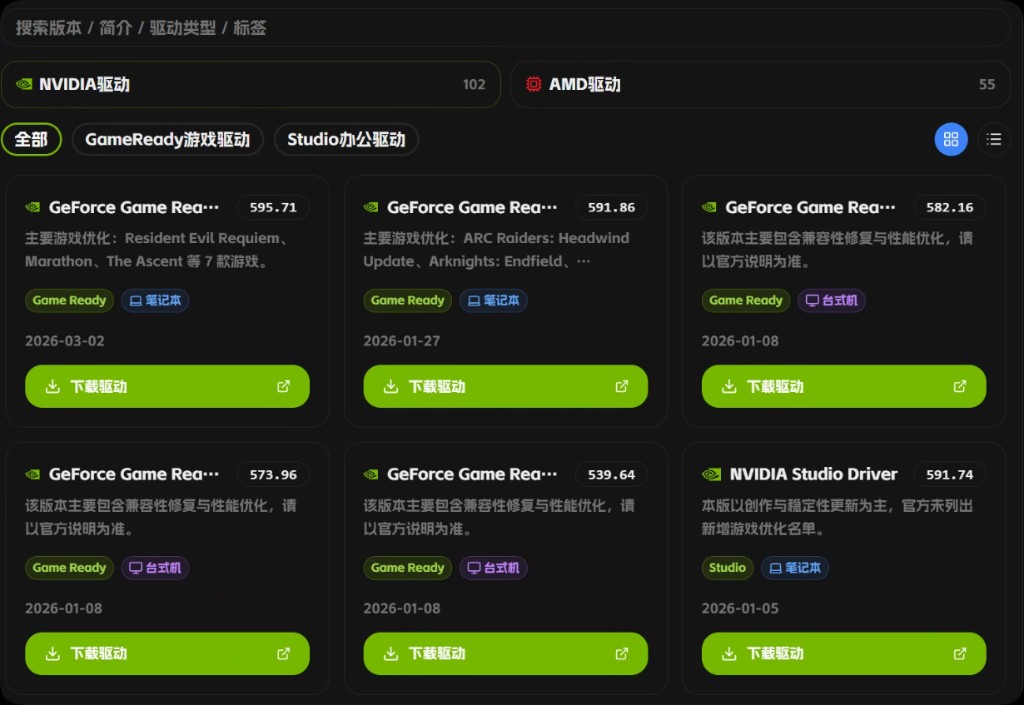The image size is (1024, 705).
Task: Click version badge 573.96
Action: [273, 475]
